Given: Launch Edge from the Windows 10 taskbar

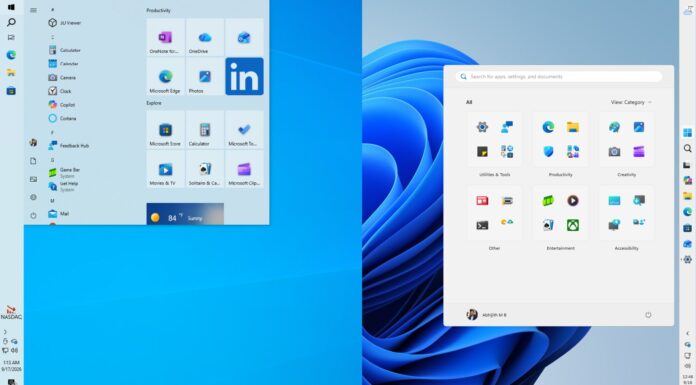Looking at the screenshot, I should tap(12, 55).
